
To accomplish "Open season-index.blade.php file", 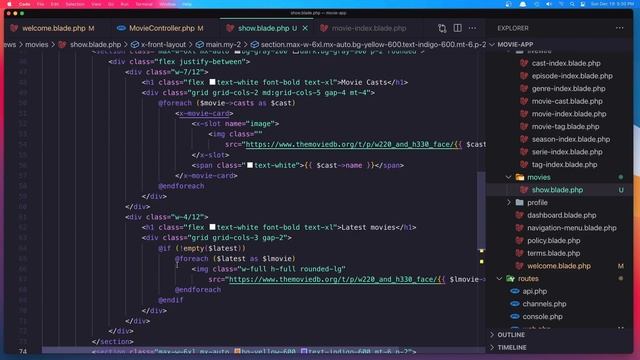I will click(571, 139).
